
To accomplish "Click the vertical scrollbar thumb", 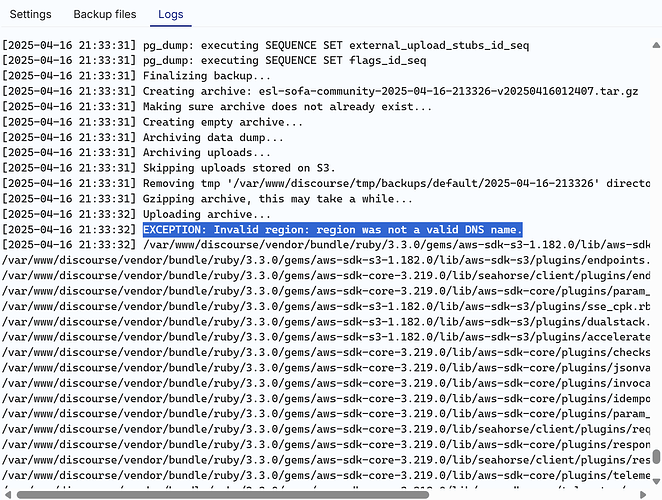I will click(x=656, y=456).
